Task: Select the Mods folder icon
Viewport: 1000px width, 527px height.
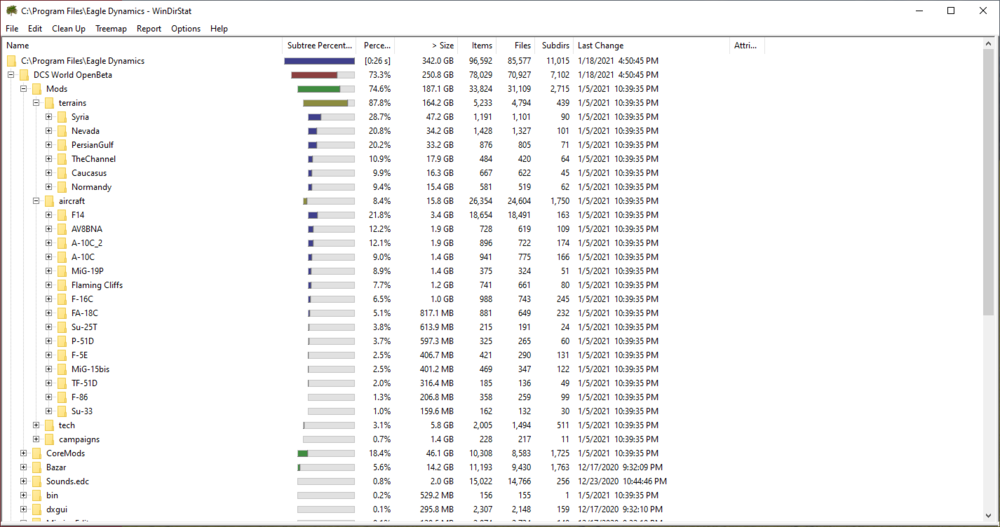Action: (37, 89)
